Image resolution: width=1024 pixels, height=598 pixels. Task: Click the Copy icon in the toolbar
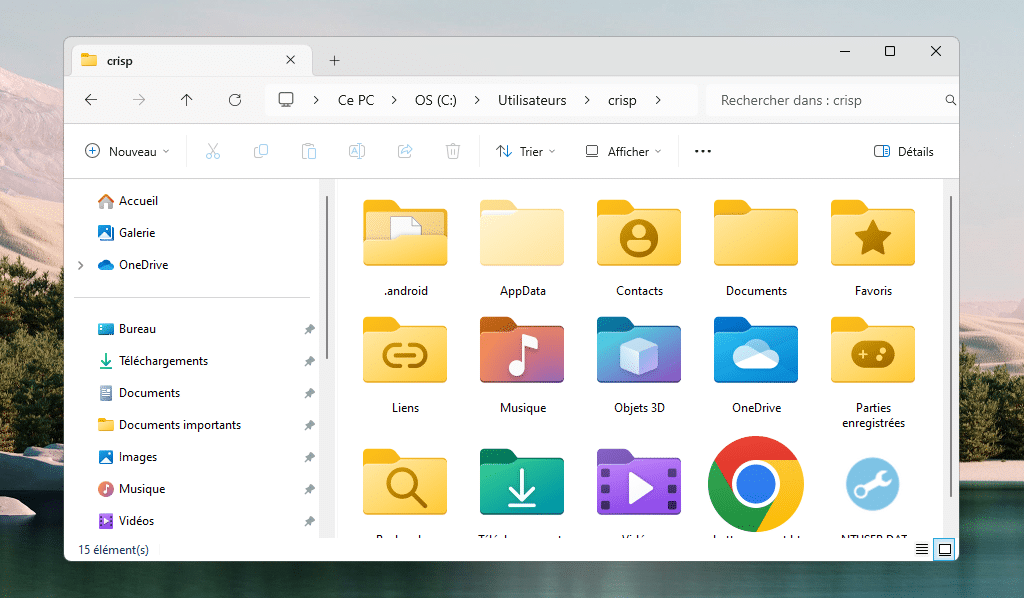pos(260,151)
